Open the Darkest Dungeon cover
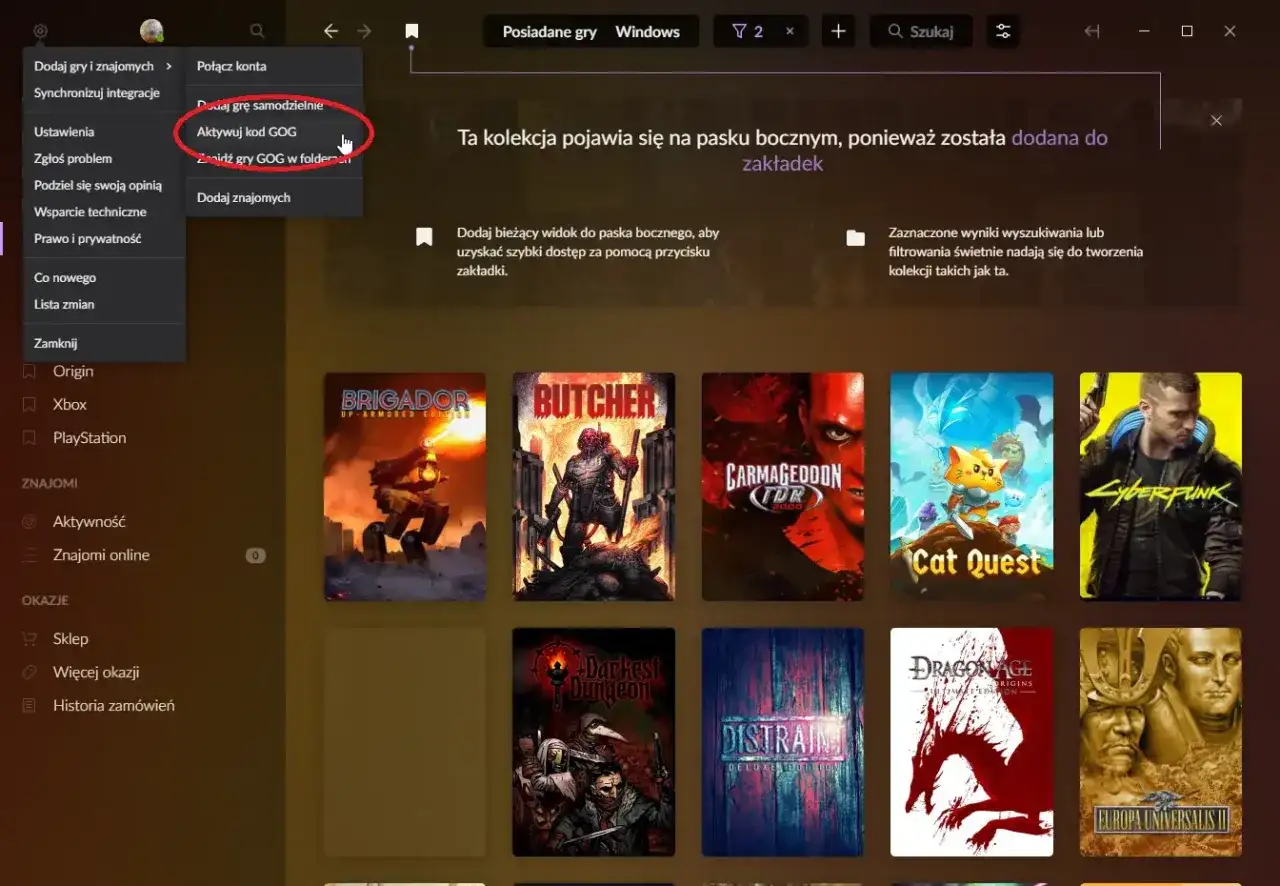1280x886 pixels. pyautogui.click(x=594, y=742)
